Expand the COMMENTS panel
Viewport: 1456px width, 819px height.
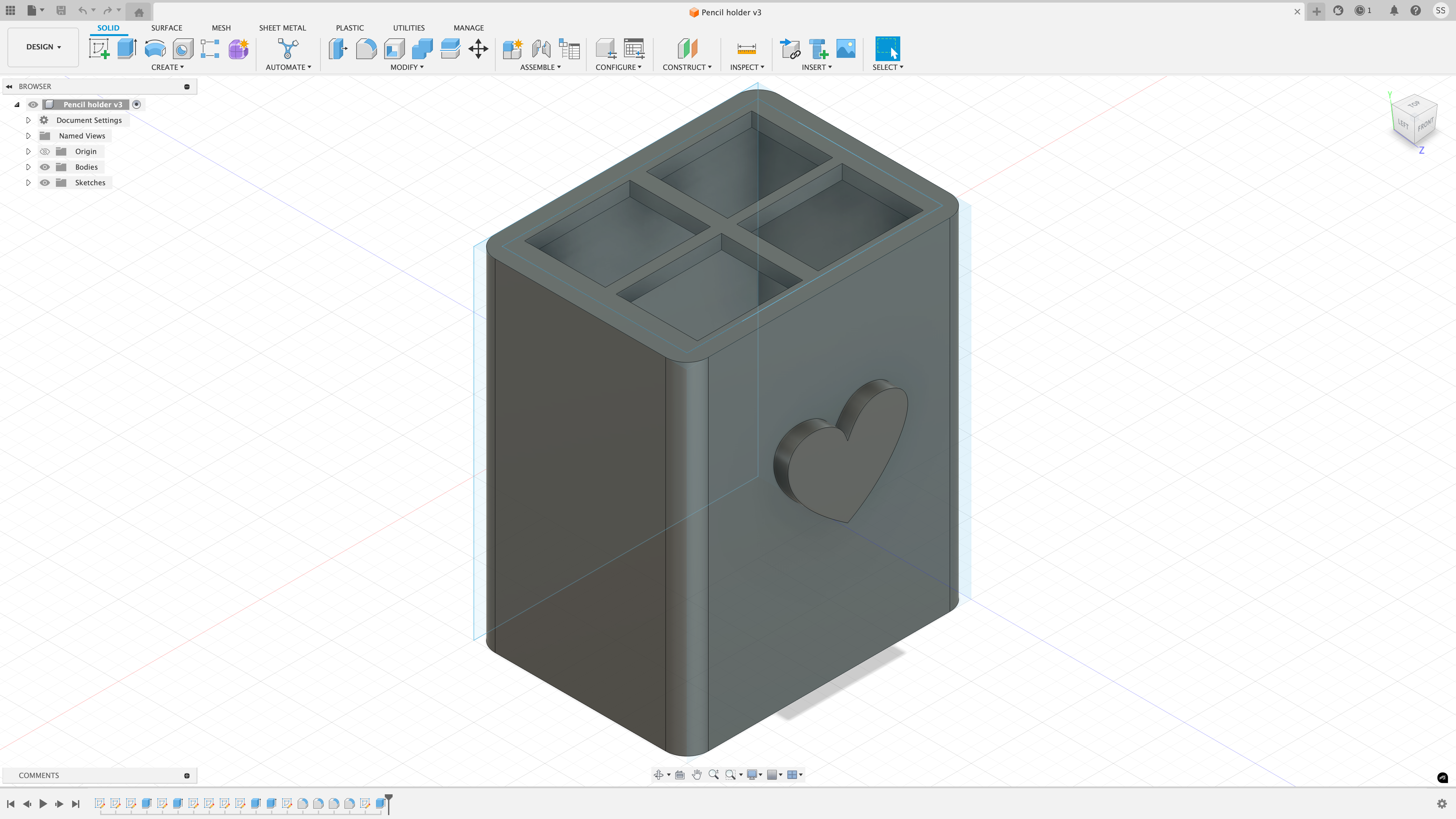tap(187, 775)
